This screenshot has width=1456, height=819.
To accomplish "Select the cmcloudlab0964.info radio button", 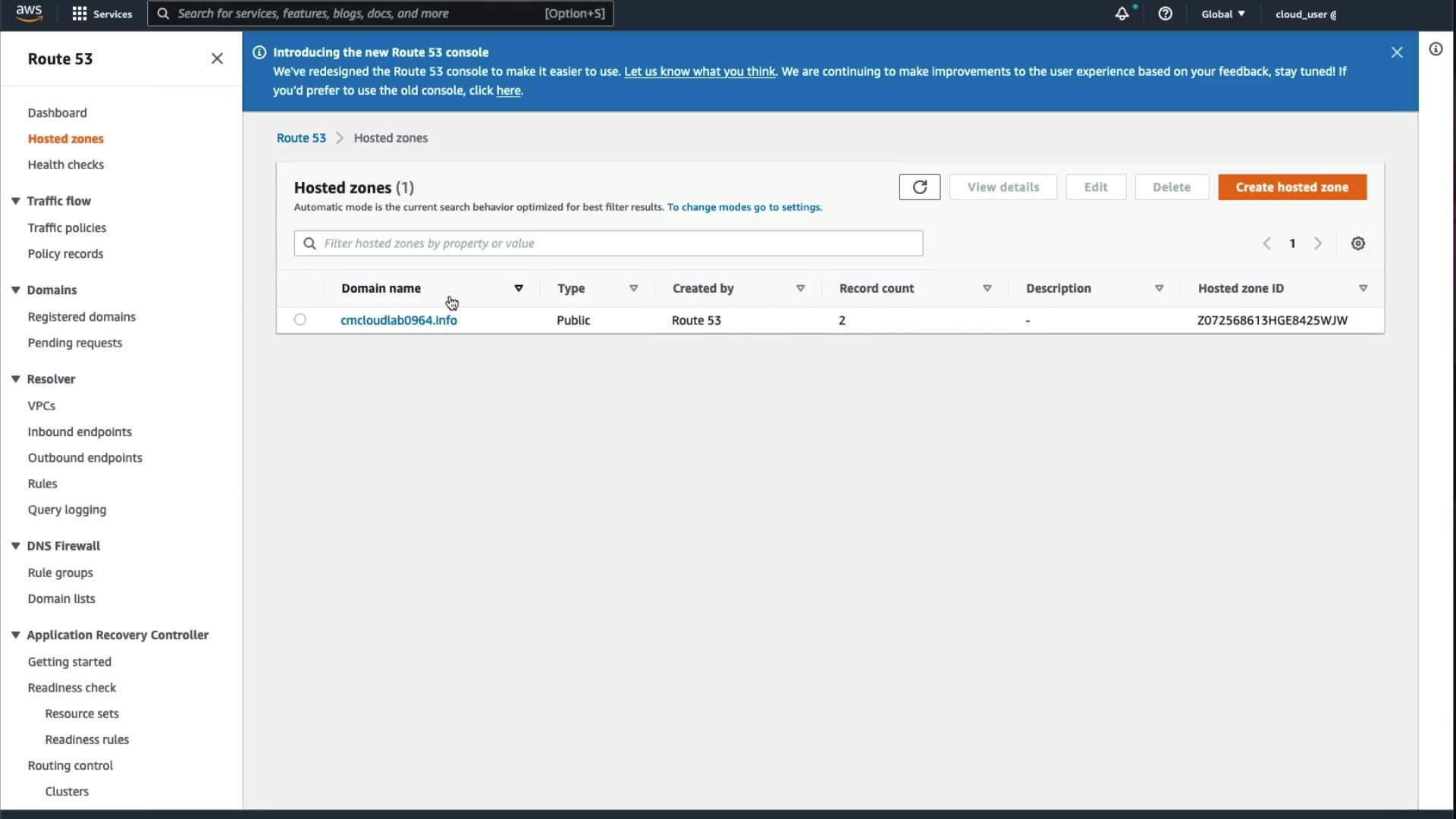I will pos(300,320).
